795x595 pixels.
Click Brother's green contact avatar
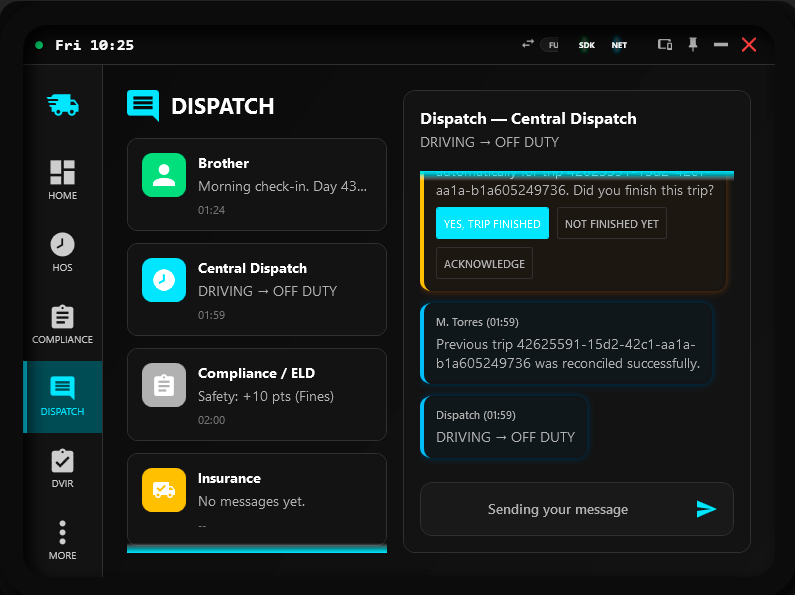click(x=164, y=175)
